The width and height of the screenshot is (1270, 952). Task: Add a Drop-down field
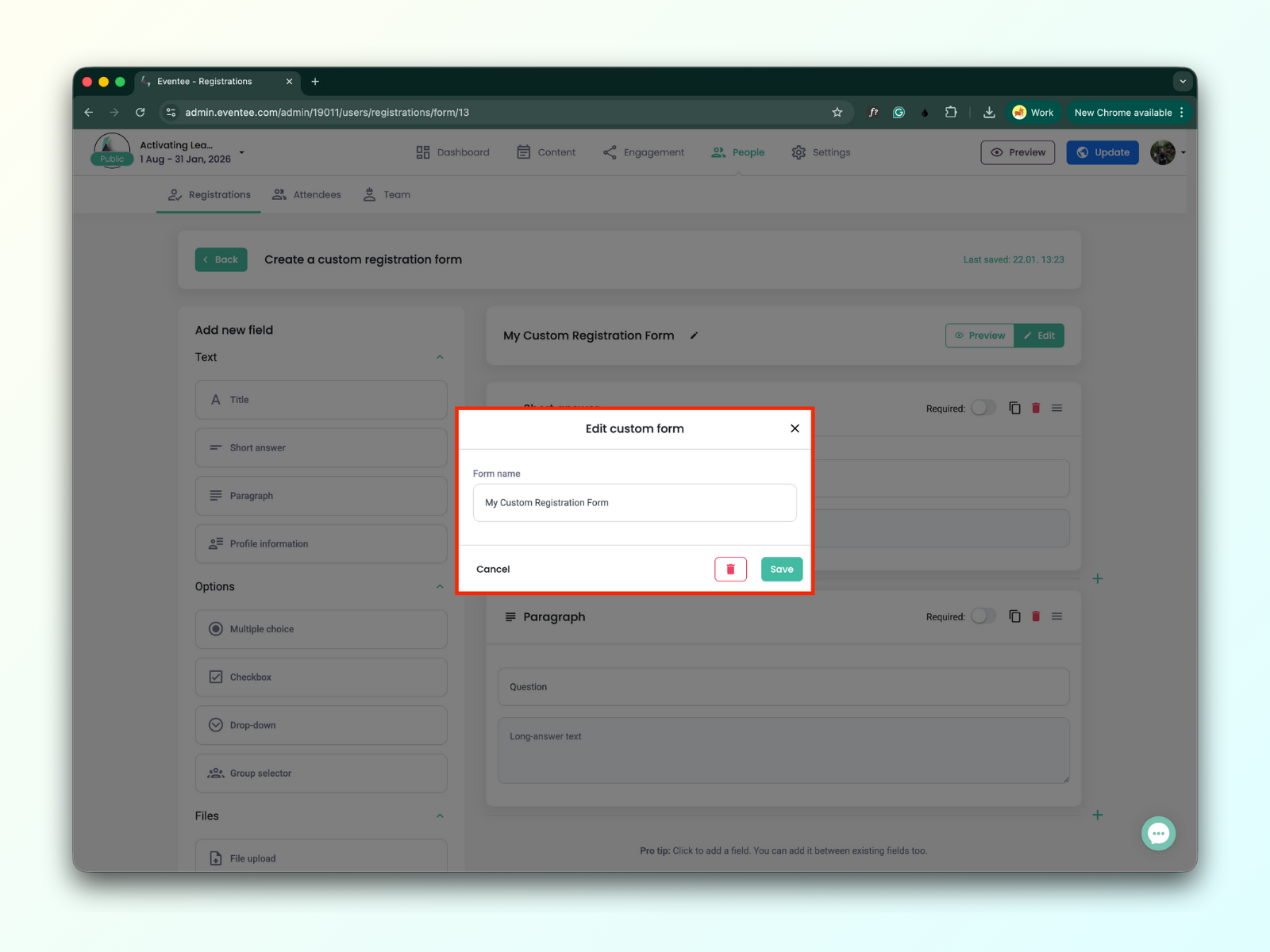click(x=321, y=725)
